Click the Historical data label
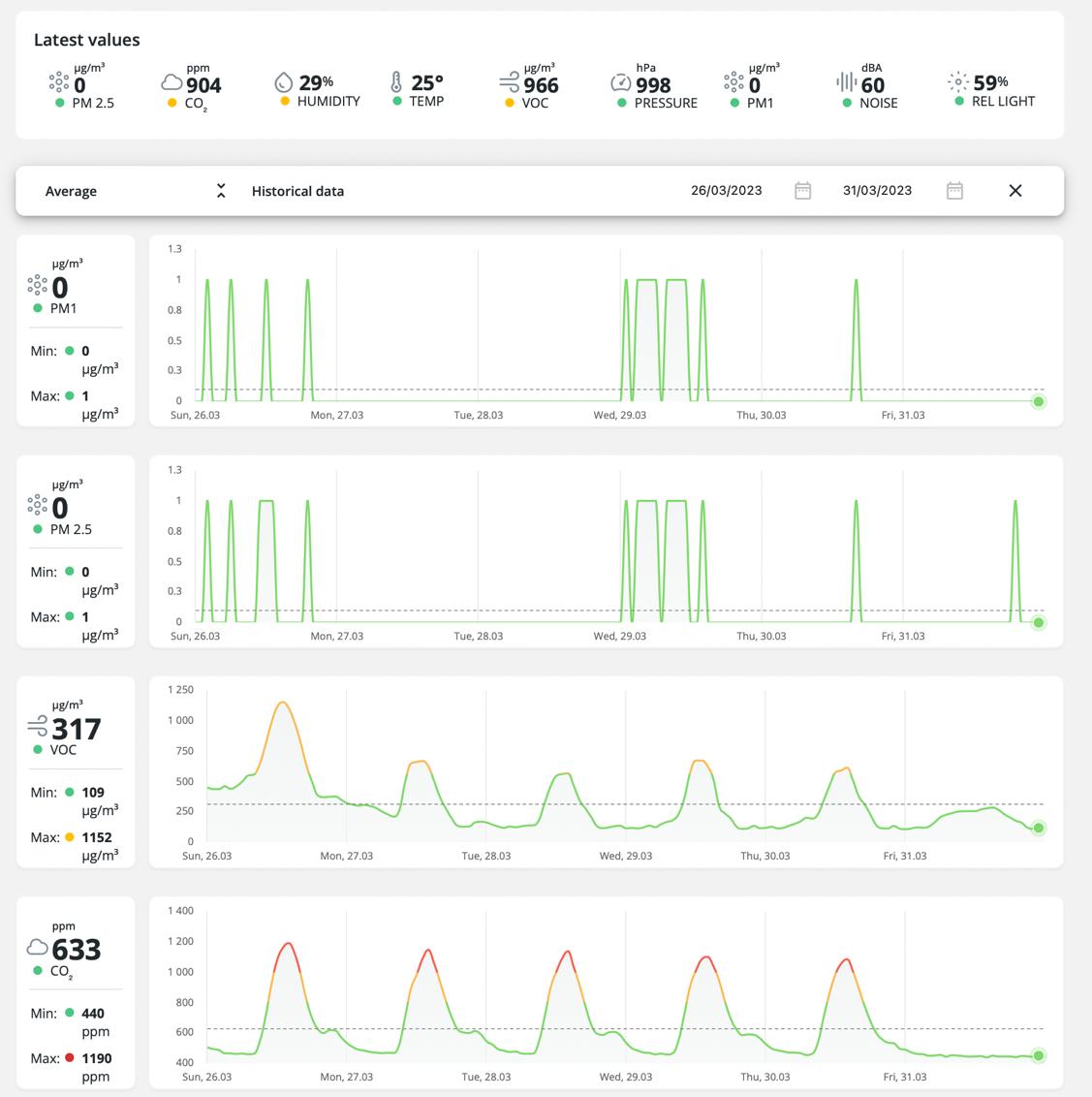This screenshot has height=1097, width=1092. pos(298,191)
